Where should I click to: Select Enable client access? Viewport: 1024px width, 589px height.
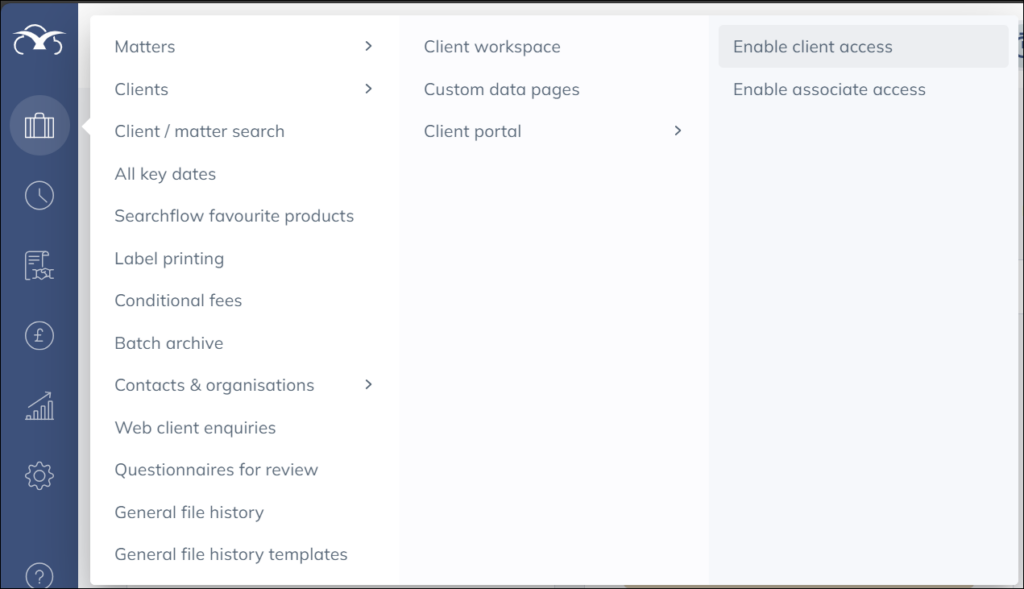(x=812, y=47)
